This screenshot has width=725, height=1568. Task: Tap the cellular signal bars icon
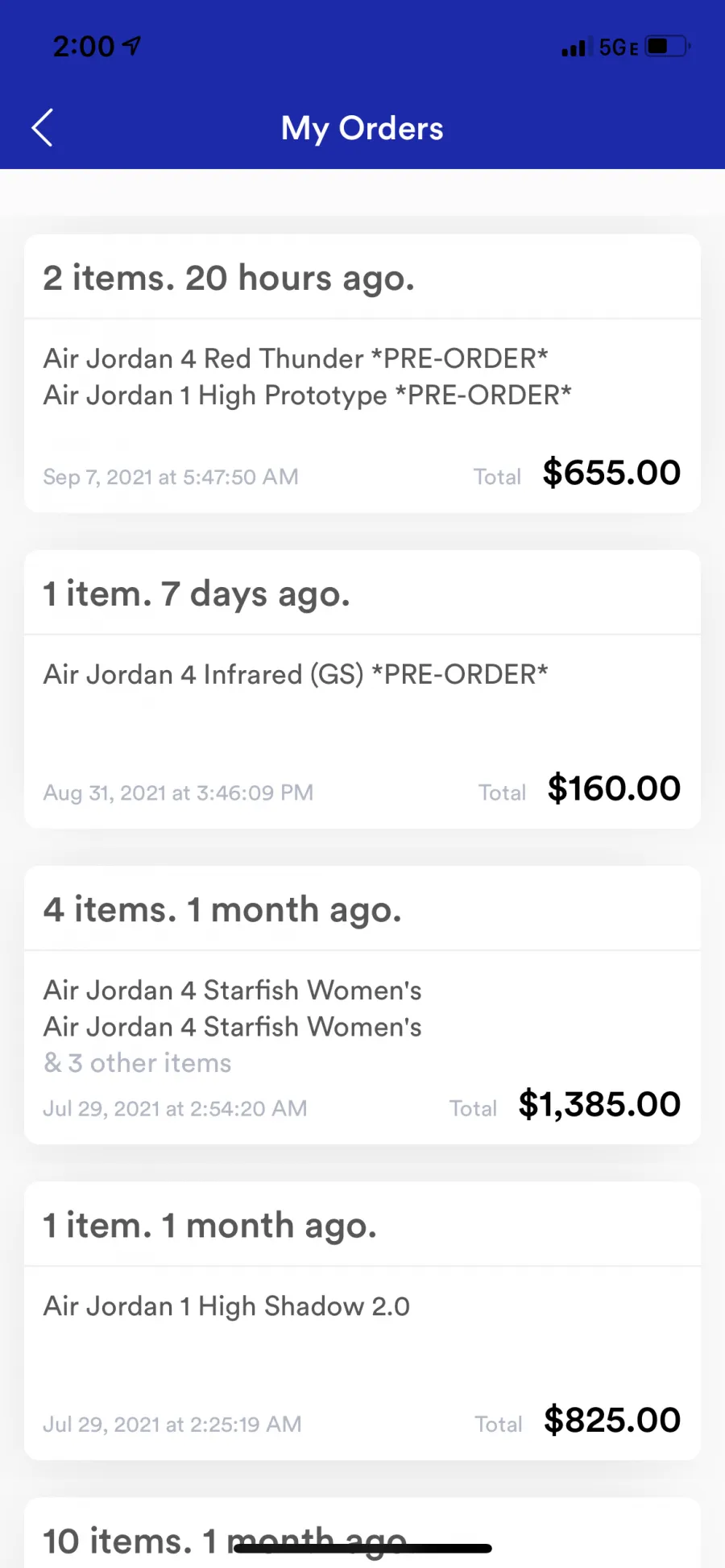click(574, 48)
